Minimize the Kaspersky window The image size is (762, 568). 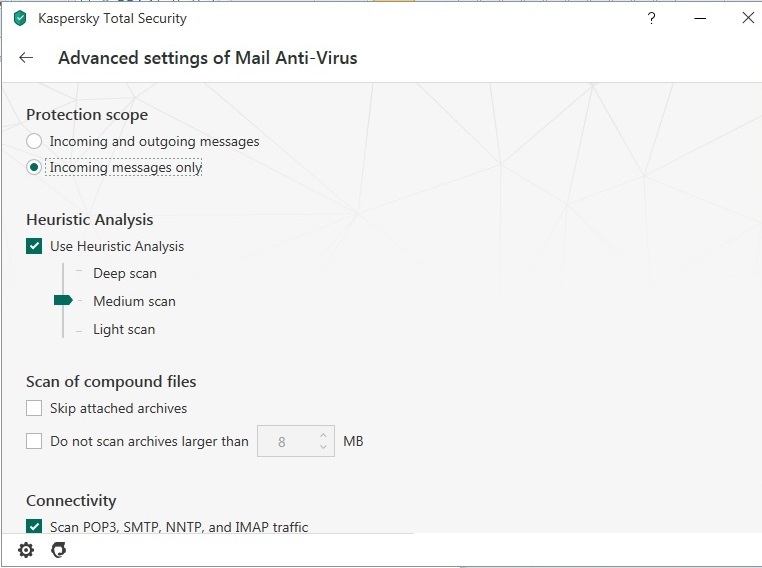(x=699, y=18)
